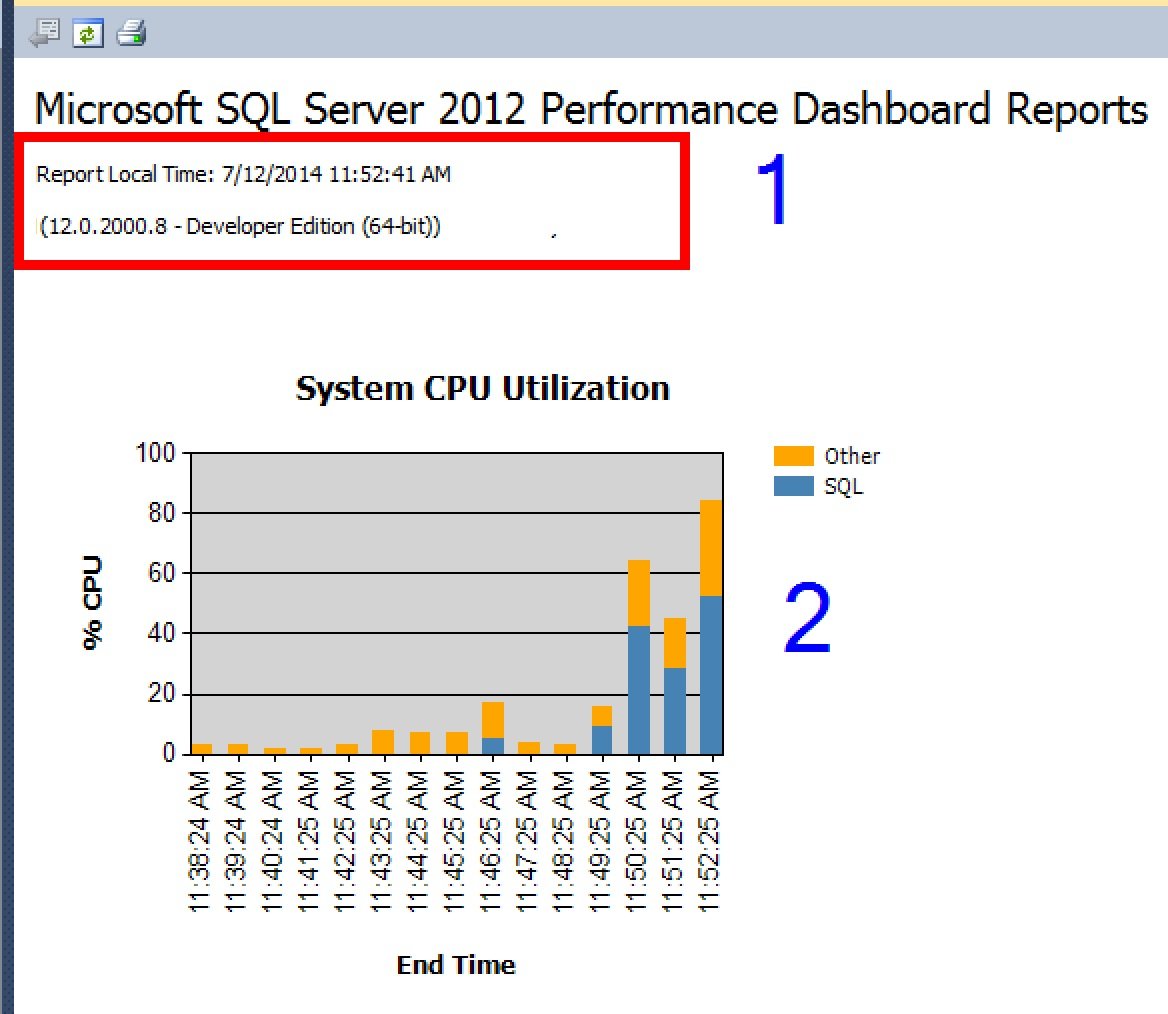The width and height of the screenshot is (1168, 1014).
Task: Click the '11:46:25 AM' axis label
Action: pyautogui.click(x=492, y=841)
